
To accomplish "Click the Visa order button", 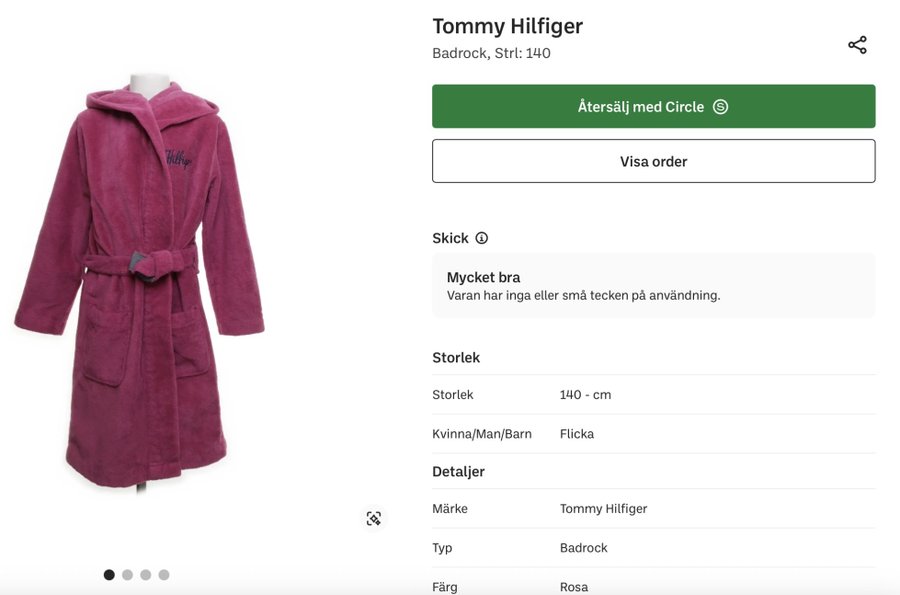I will 653,161.
